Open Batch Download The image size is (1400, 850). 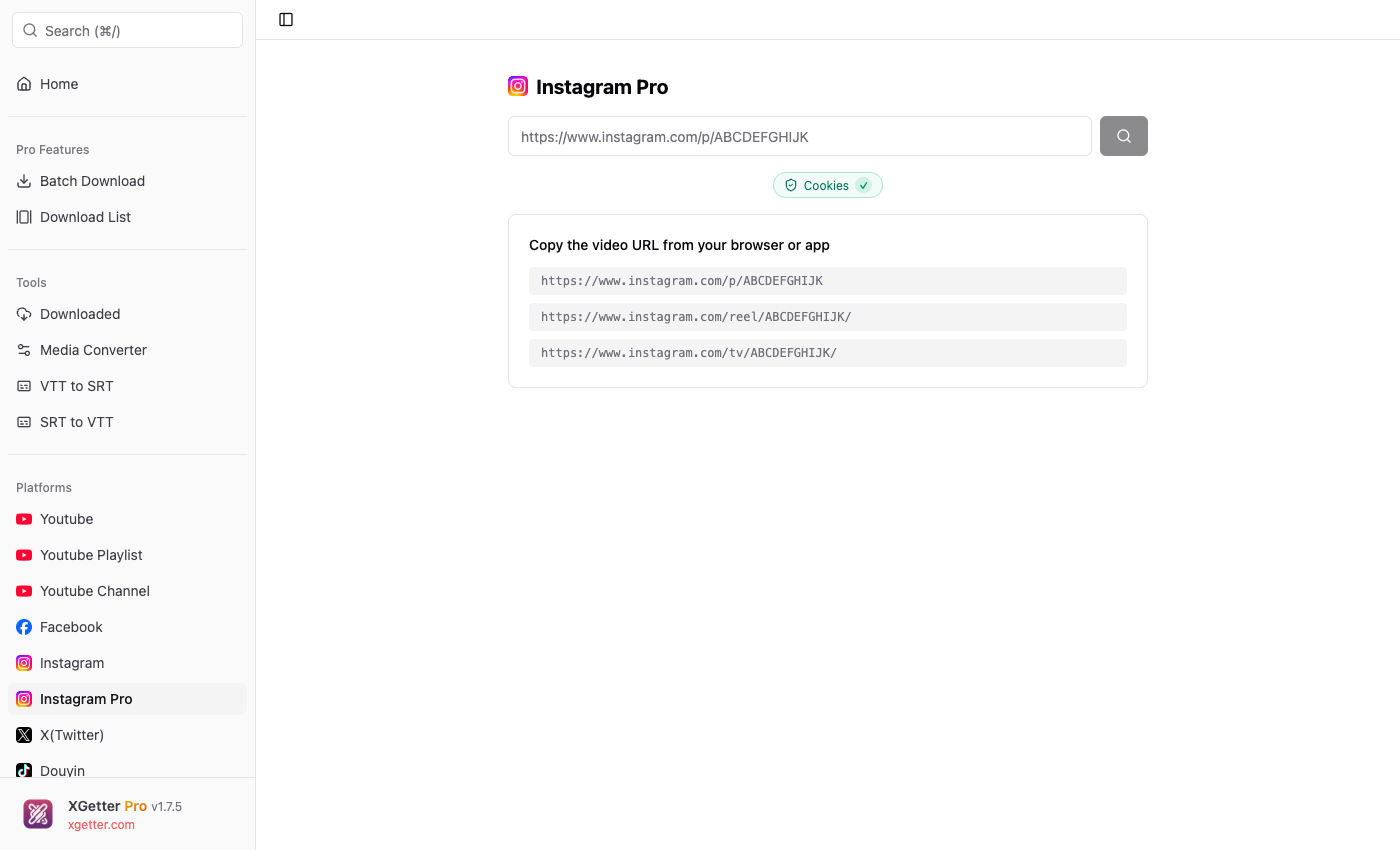[x=127, y=181]
